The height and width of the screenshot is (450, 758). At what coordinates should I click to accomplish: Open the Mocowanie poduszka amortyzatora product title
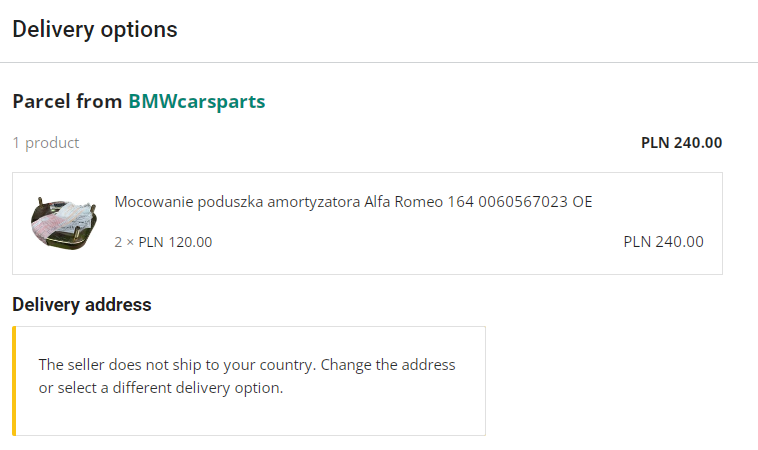(x=353, y=202)
